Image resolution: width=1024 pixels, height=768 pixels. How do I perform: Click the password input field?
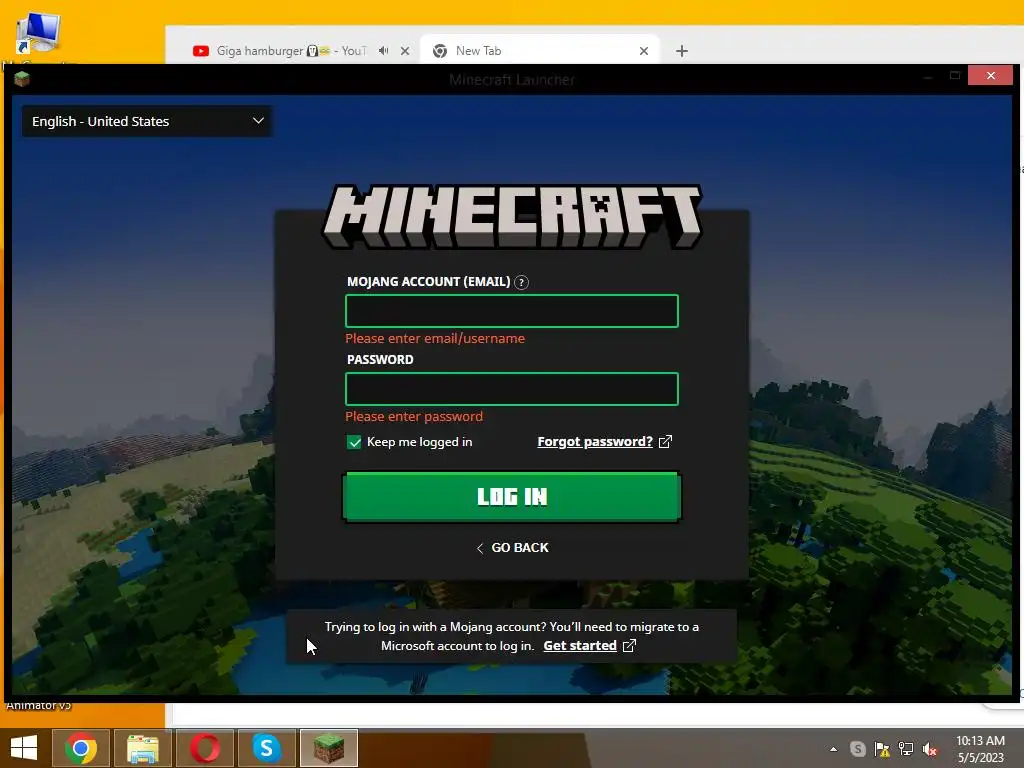tap(511, 389)
